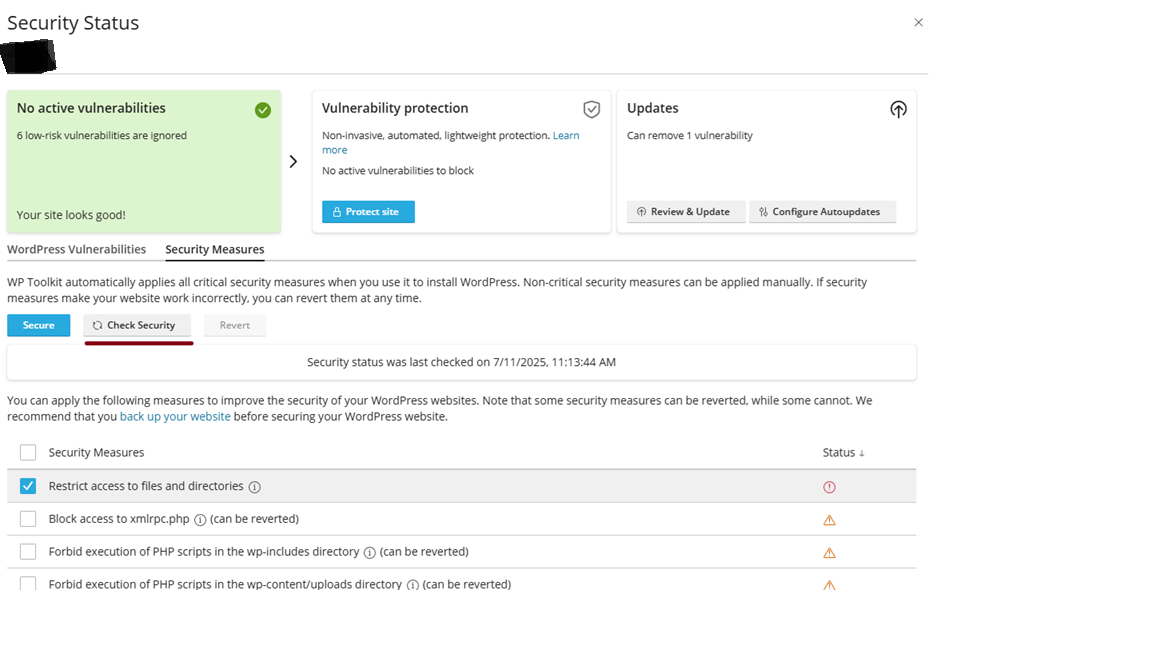Click '6 low-risk vulnerabilities are ignored' text
This screenshot has height=648, width=1152.
101,135
